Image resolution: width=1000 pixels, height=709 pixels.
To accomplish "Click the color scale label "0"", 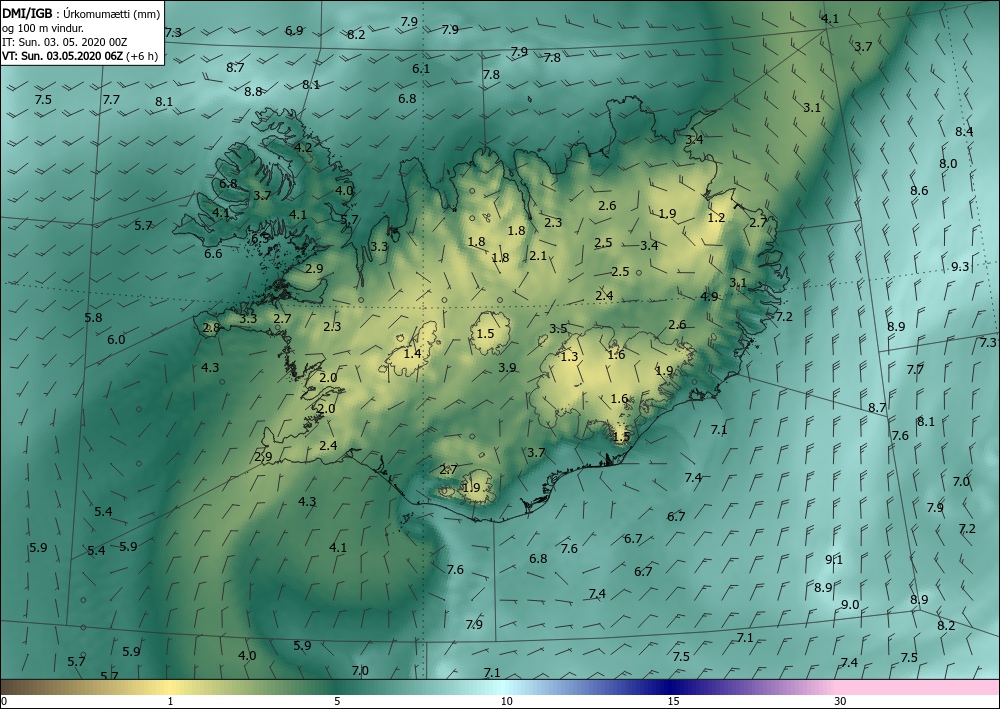I will click(x=4, y=701).
